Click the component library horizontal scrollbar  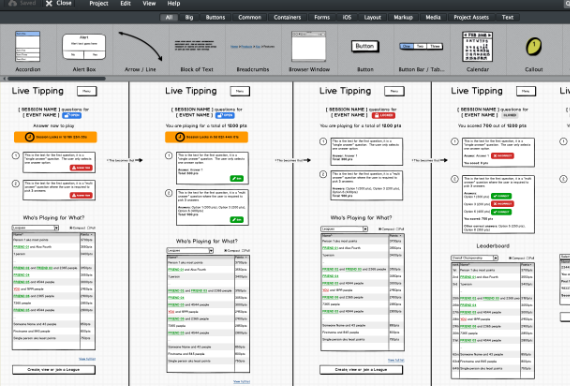[x=57, y=78]
